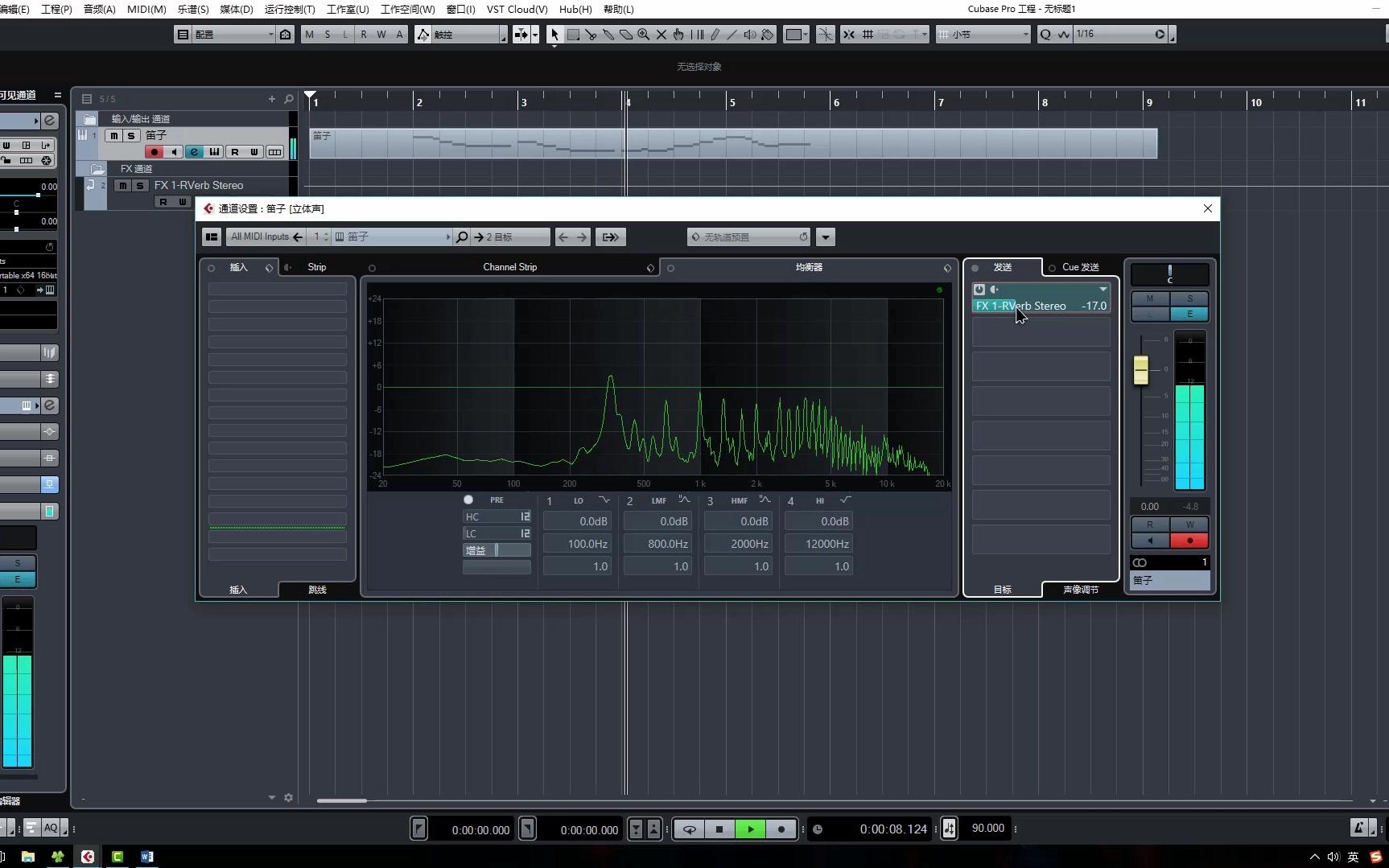Viewport: 1389px width, 868px height.
Task: Select the Object Selection arrow tool
Action: [x=554, y=35]
